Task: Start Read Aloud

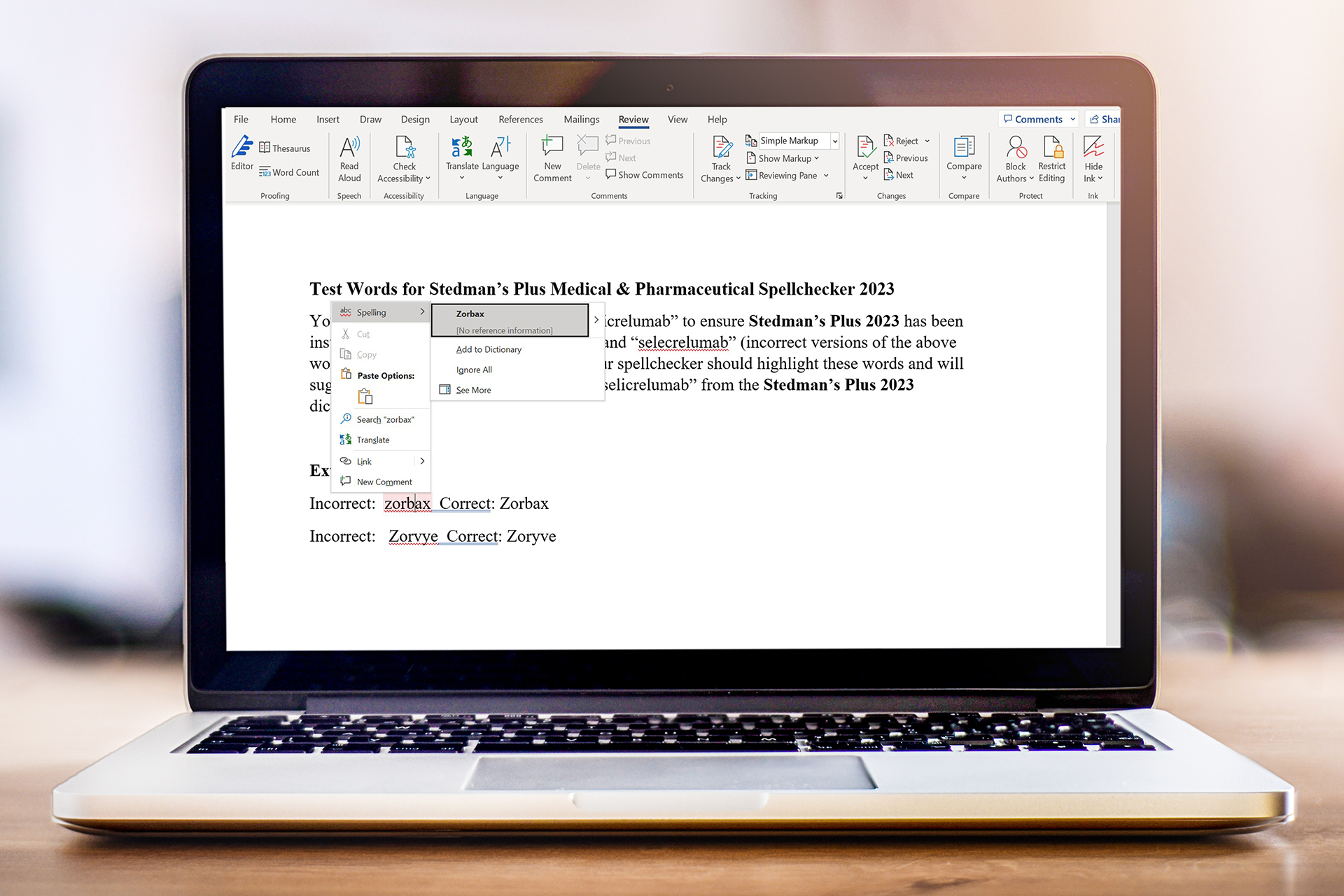Action: click(x=349, y=159)
